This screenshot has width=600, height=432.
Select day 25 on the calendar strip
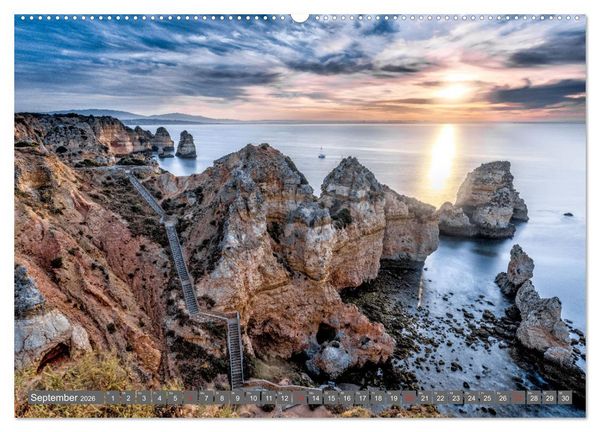tap(487, 398)
